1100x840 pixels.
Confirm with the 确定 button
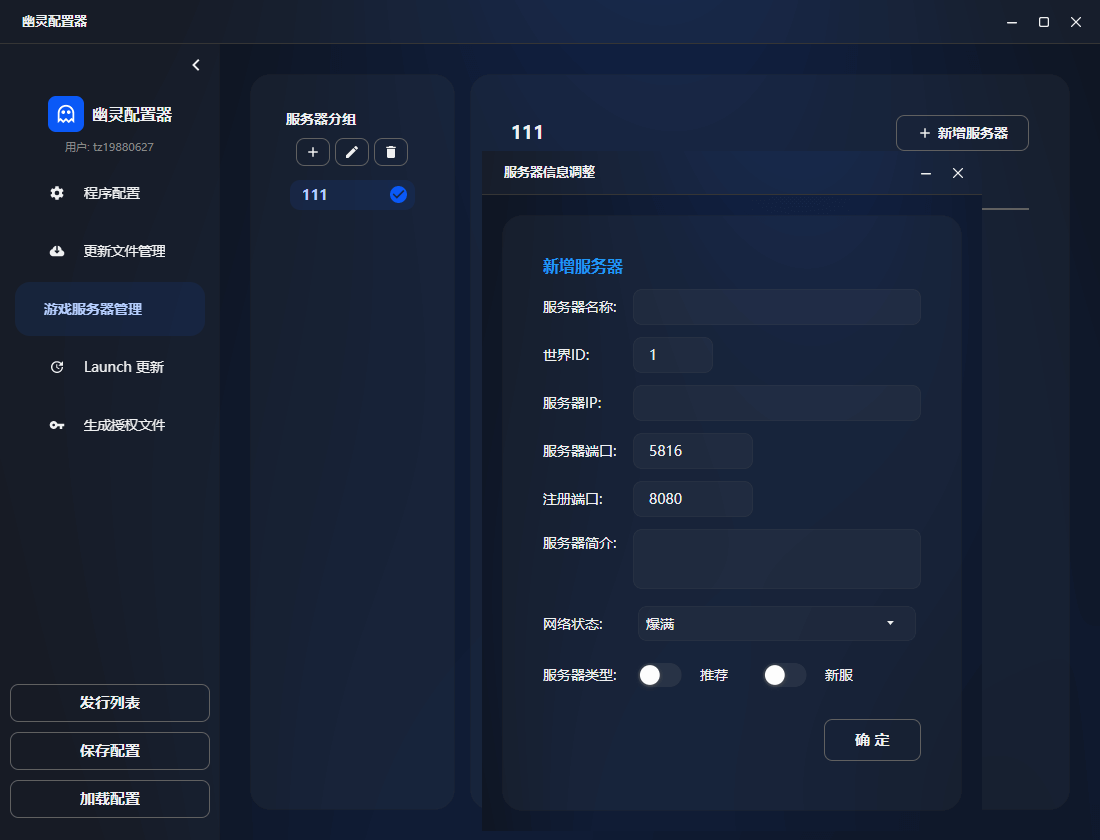[x=871, y=740]
